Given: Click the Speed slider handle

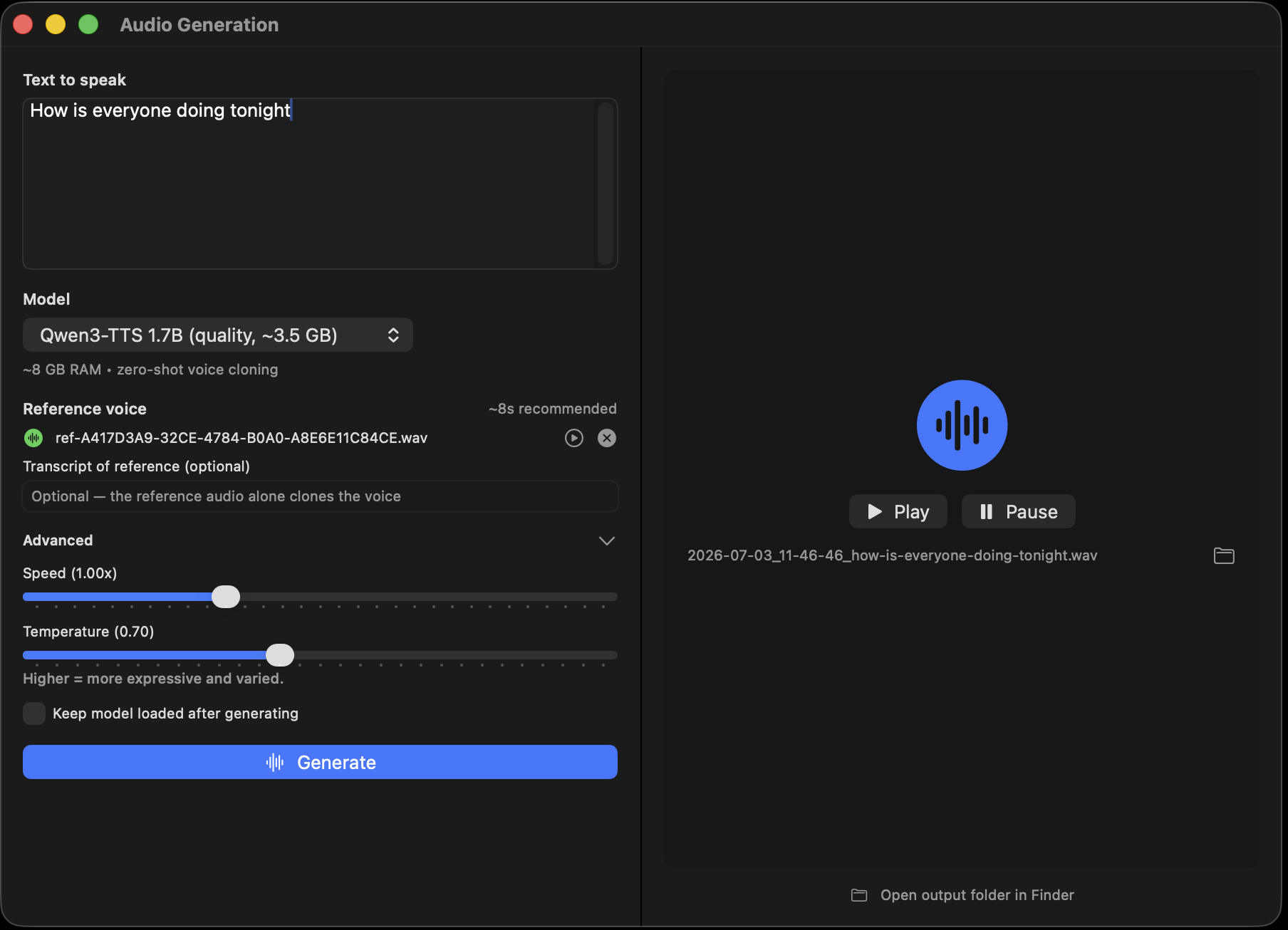Looking at the screenshot, I should (x=226, y=597).
